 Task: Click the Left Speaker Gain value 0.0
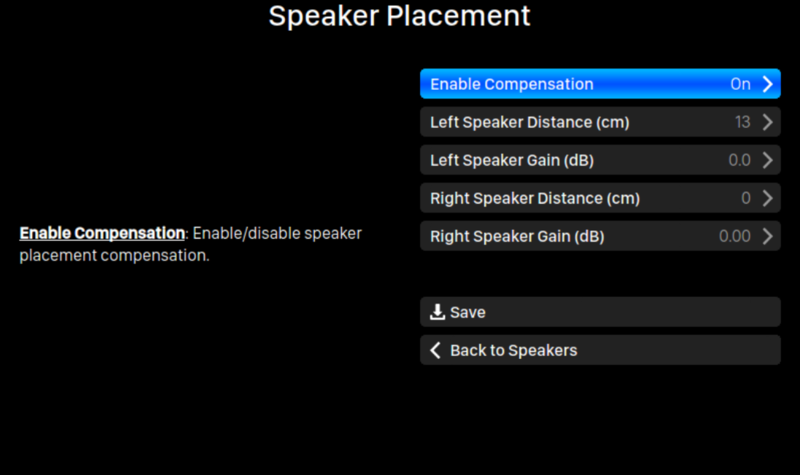pyautogui.click(x=737, y=160)
